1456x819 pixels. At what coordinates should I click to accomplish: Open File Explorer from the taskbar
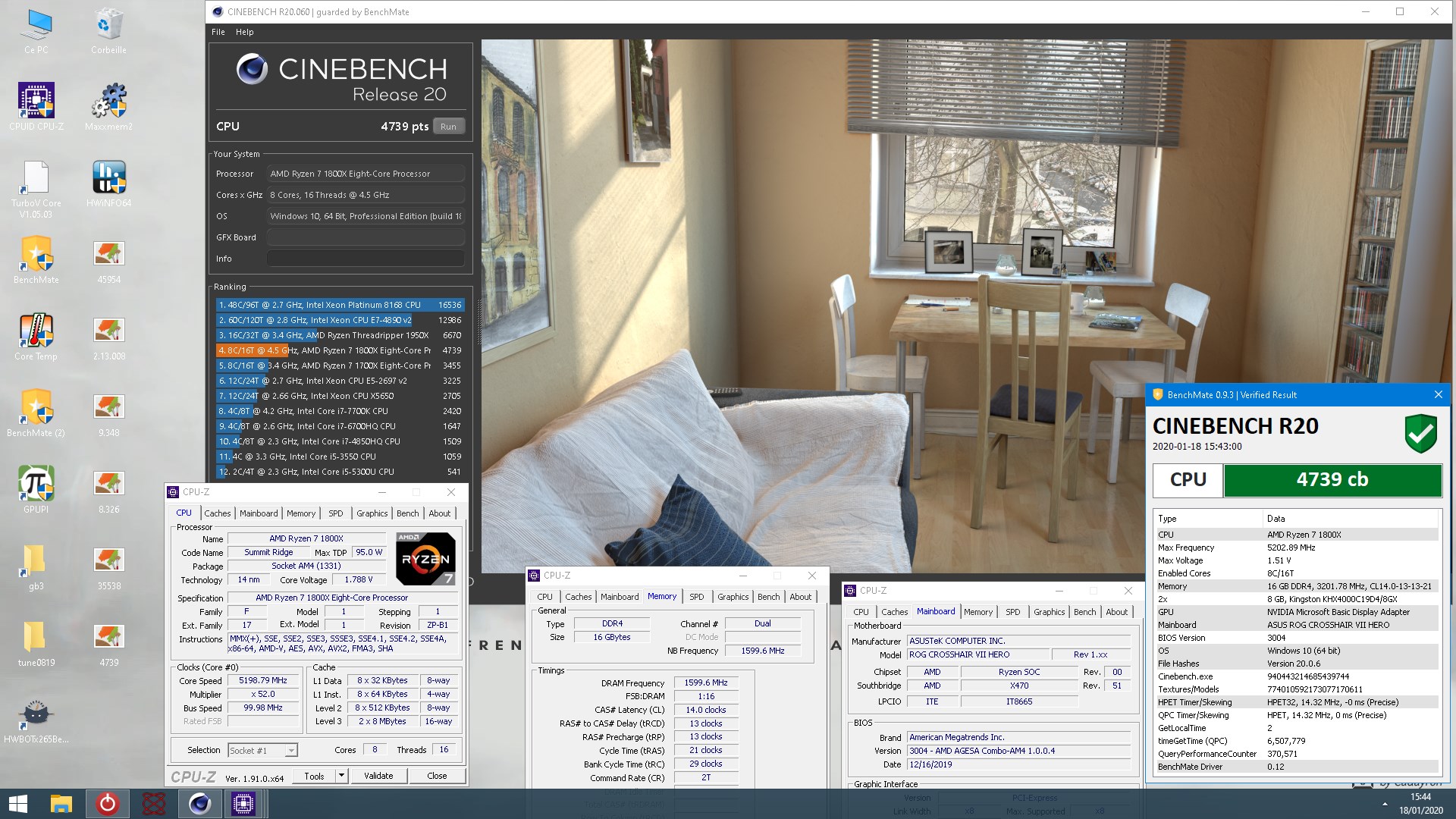point(61,804)
